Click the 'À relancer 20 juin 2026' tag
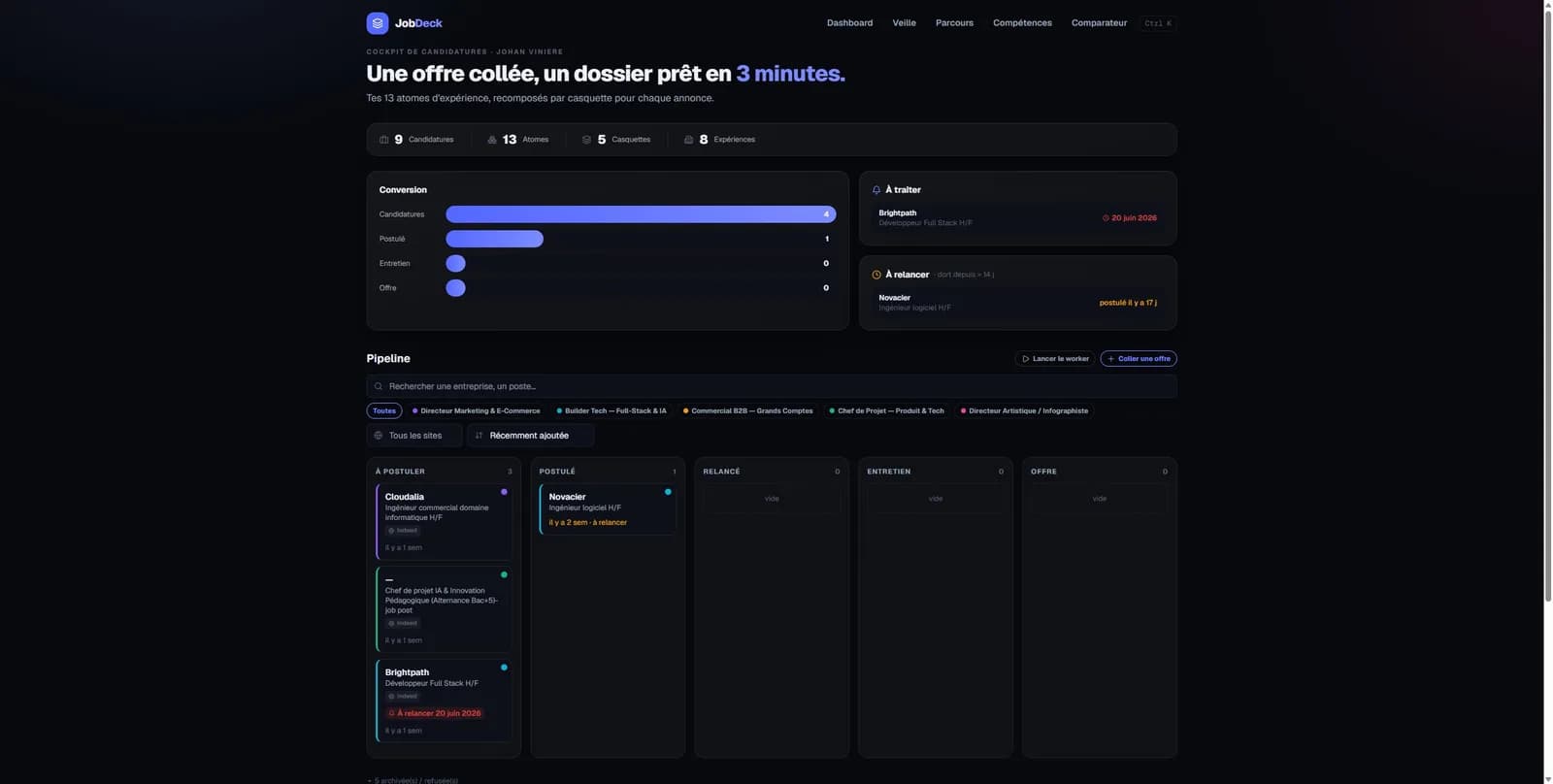 [434, 713]
